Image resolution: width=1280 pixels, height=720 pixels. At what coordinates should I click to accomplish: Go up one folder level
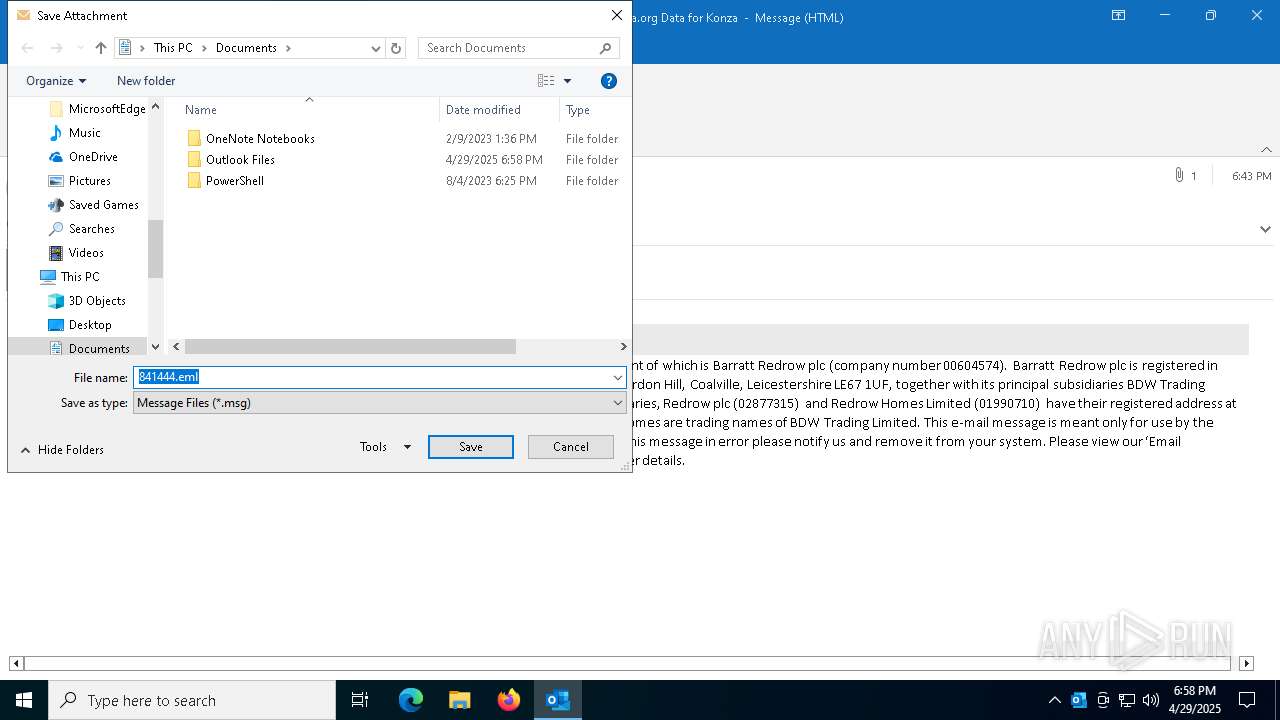pos(101,48)
